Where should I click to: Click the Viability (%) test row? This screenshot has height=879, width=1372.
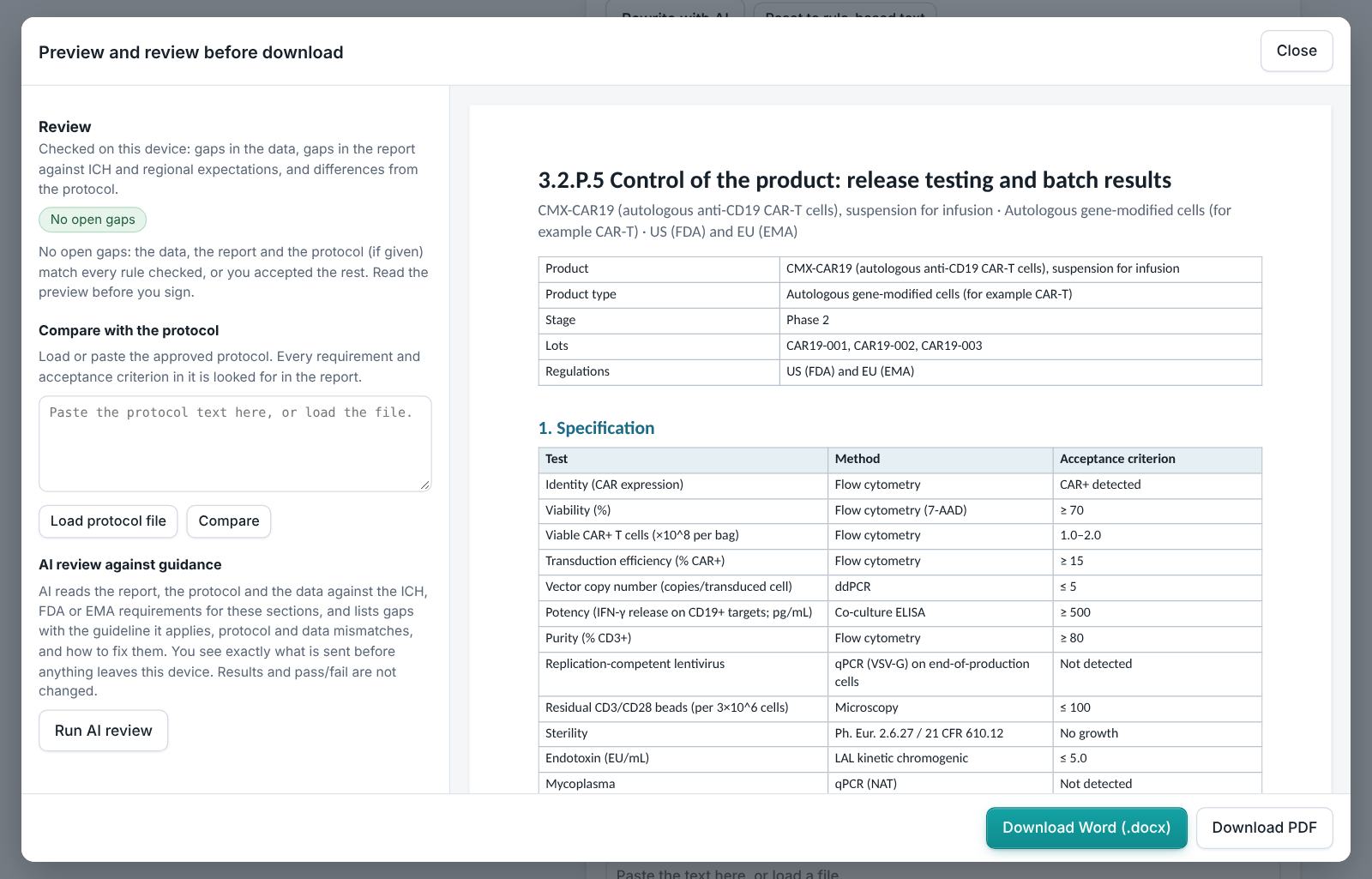[x=900, y=510]
